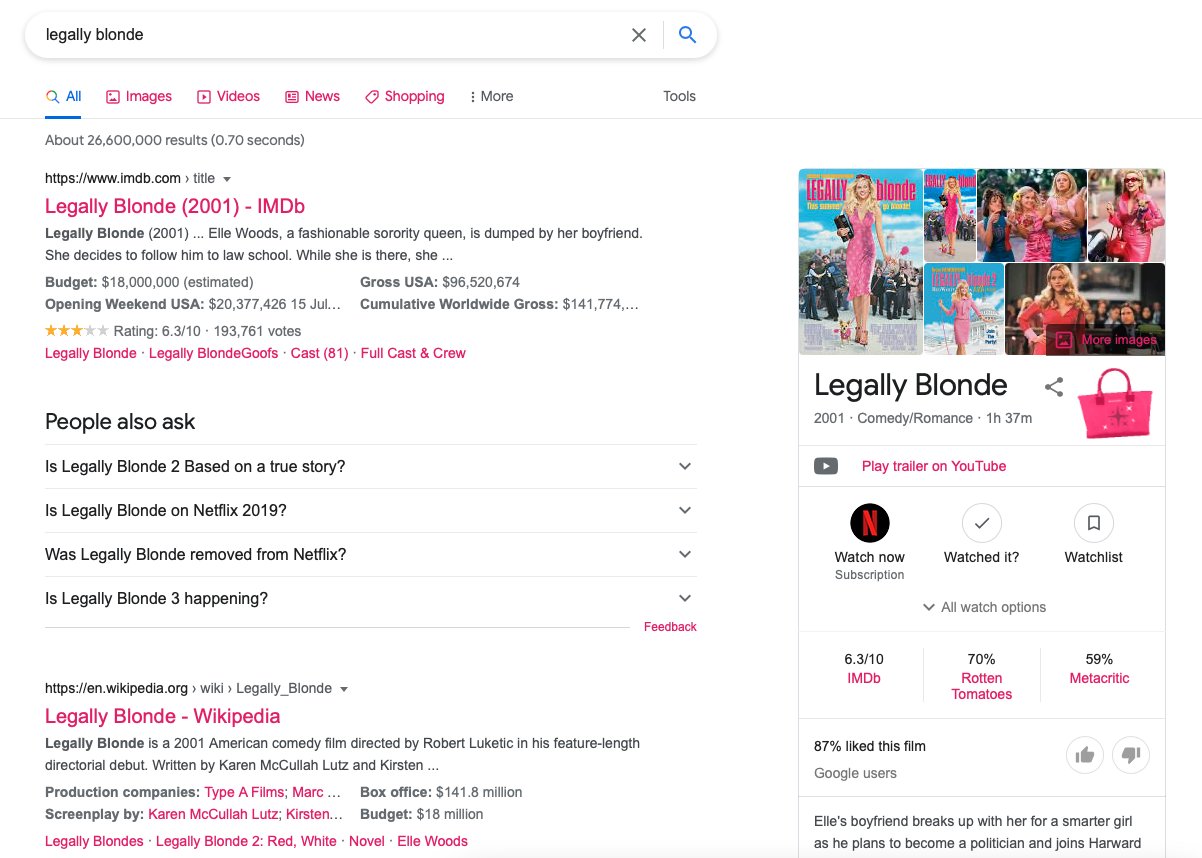Switch to the Videos tab

[228, 97]
